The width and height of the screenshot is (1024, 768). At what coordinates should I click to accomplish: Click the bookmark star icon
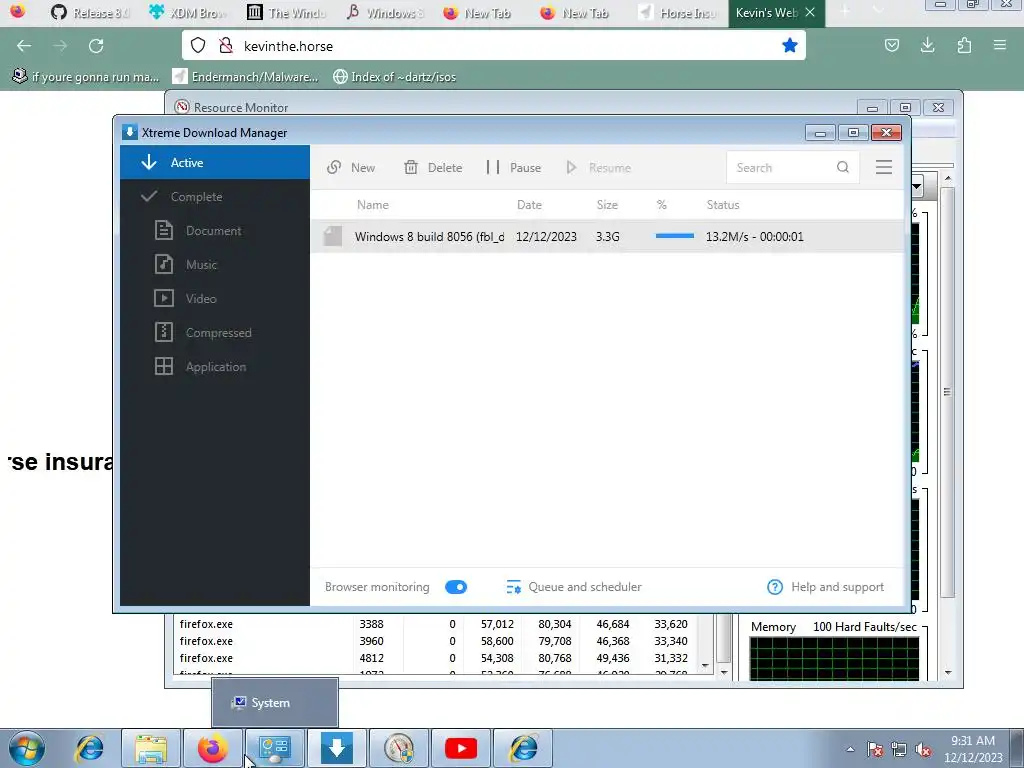point(790,45)
